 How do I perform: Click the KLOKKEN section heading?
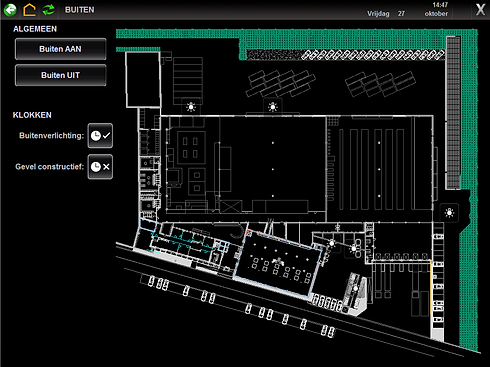(32, 115)
